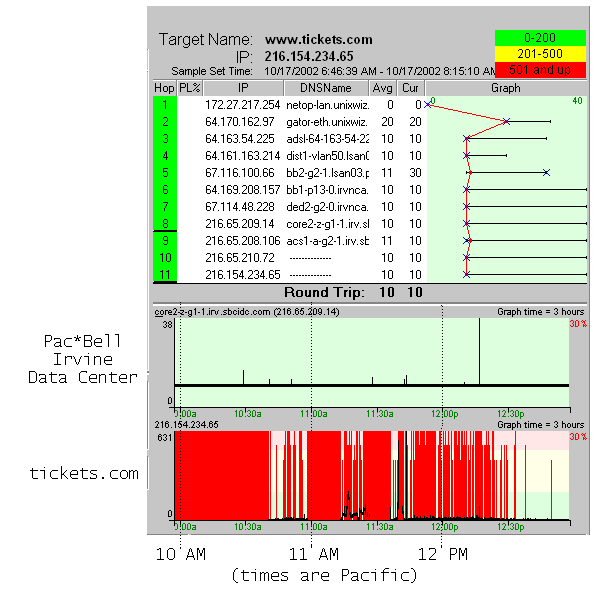The width and height of the screenshot is (600, 600).
Task: Click hop 11 IP 216.154.234.65
Action: 243,275
